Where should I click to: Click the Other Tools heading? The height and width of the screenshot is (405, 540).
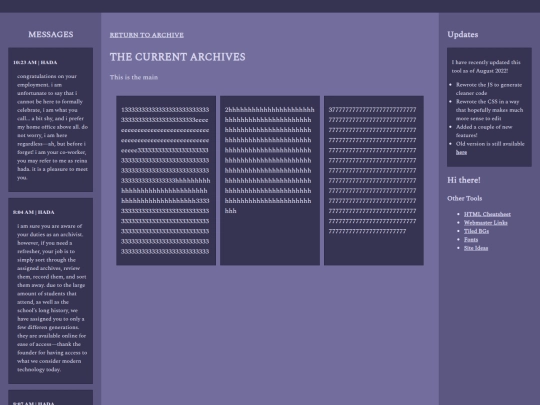464,198
